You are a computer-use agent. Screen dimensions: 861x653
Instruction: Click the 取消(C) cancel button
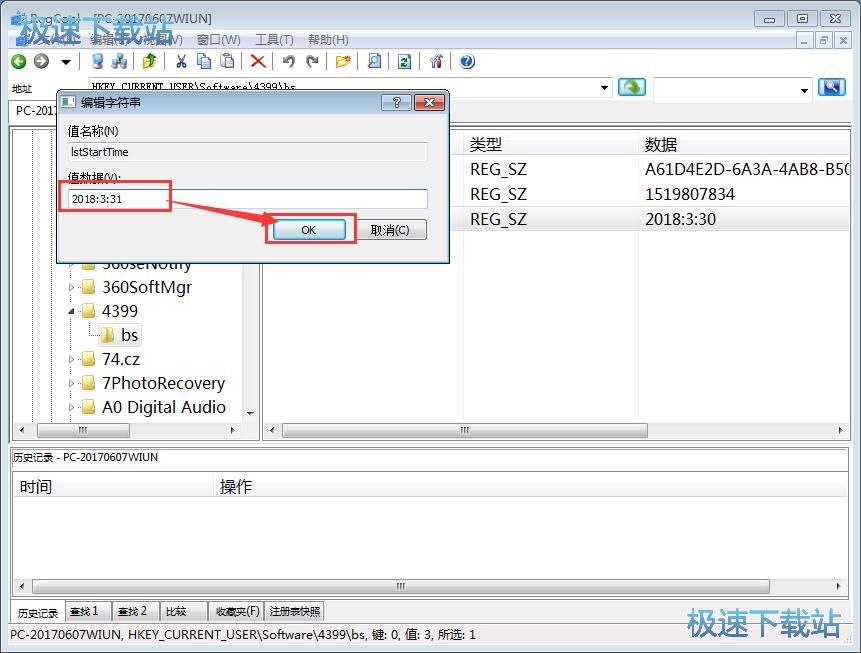pyautogui.click(x=390, y=230)
